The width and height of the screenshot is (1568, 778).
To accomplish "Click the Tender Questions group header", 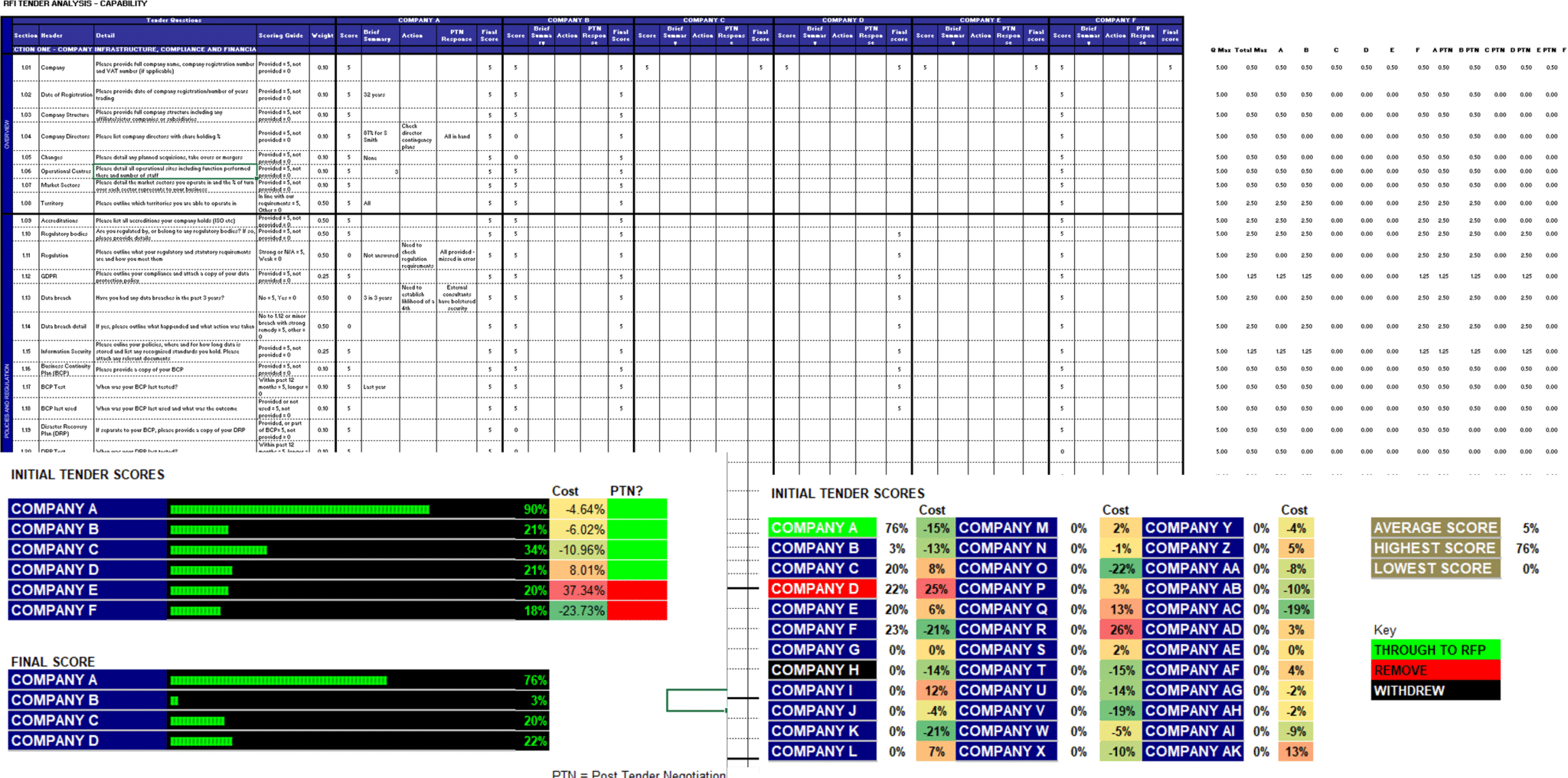I will coord(174,20).
